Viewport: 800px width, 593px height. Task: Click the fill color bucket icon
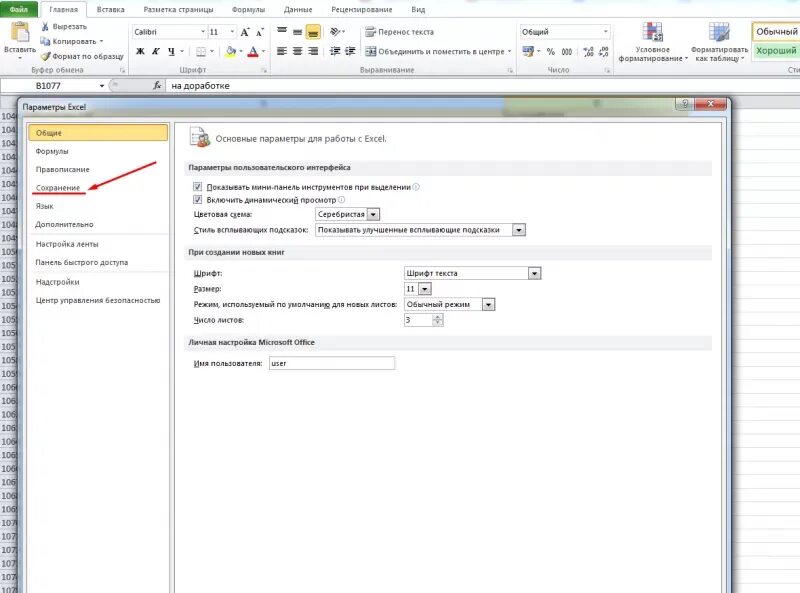pyautogui.click(x=231, y=52)
